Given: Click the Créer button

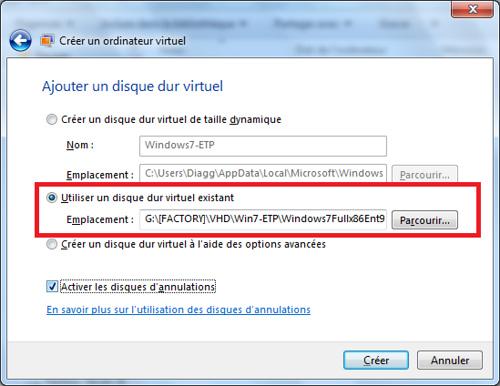Looking at the screenshot, I should [x=376, y=360].
